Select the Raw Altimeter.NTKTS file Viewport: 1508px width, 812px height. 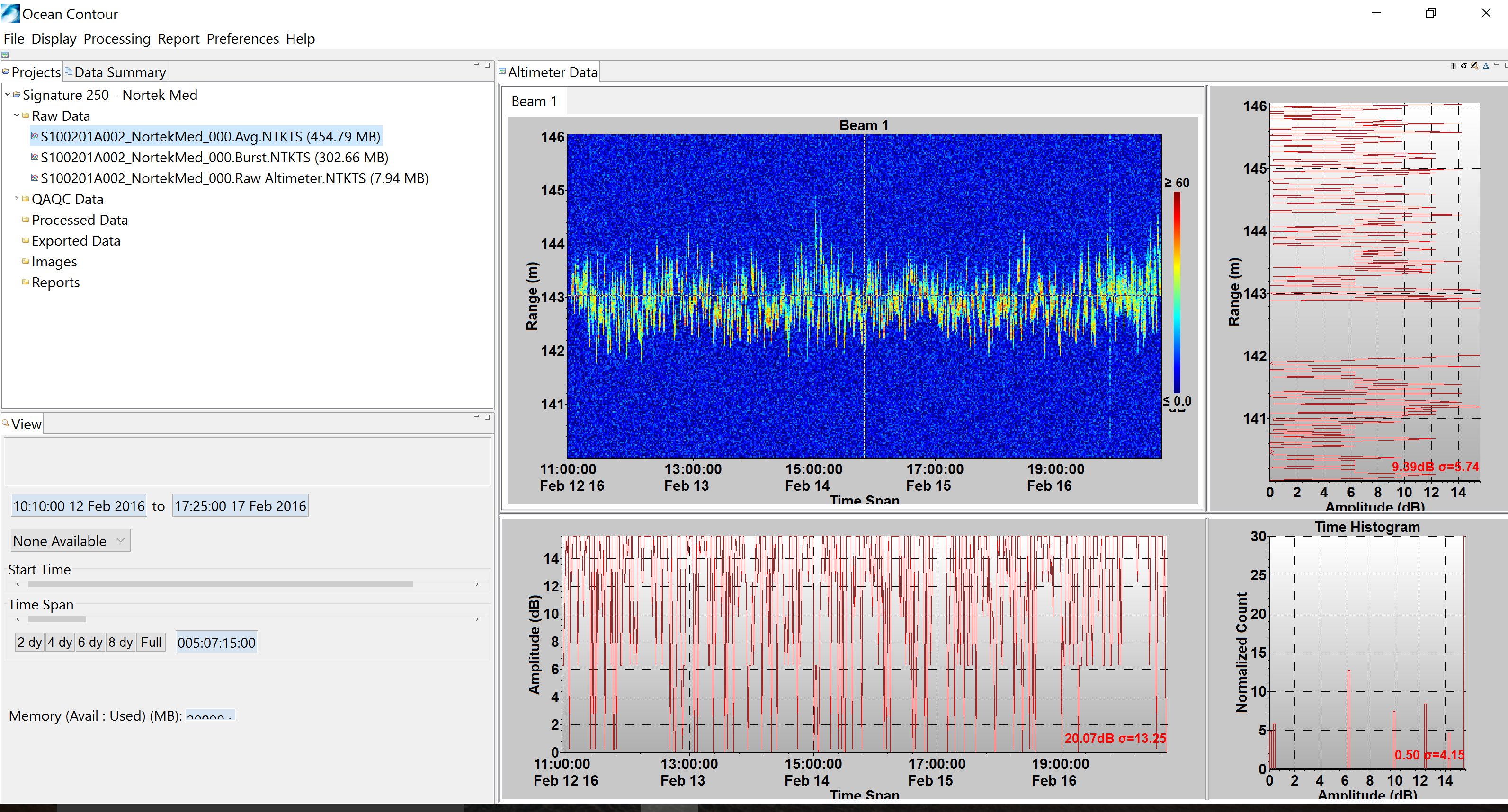coord(234,178)
